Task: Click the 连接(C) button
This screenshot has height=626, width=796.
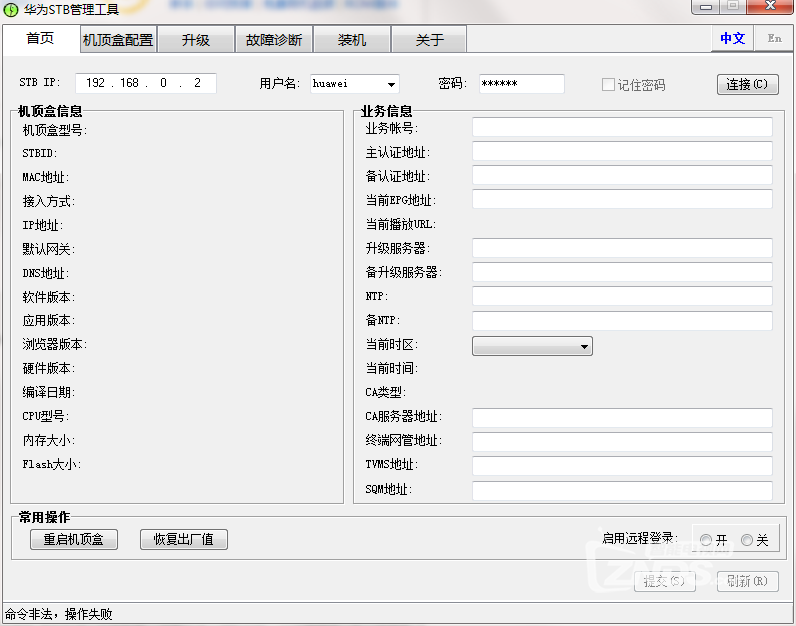Action: point(747,84)
